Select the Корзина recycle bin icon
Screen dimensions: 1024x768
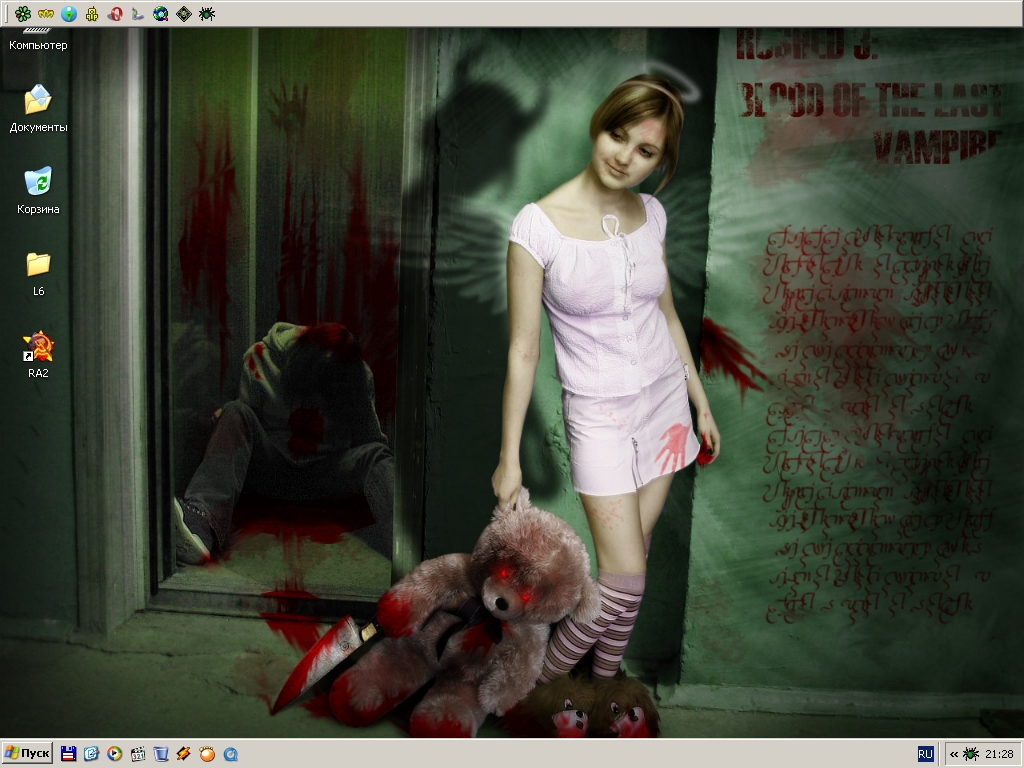click(38, 191)
